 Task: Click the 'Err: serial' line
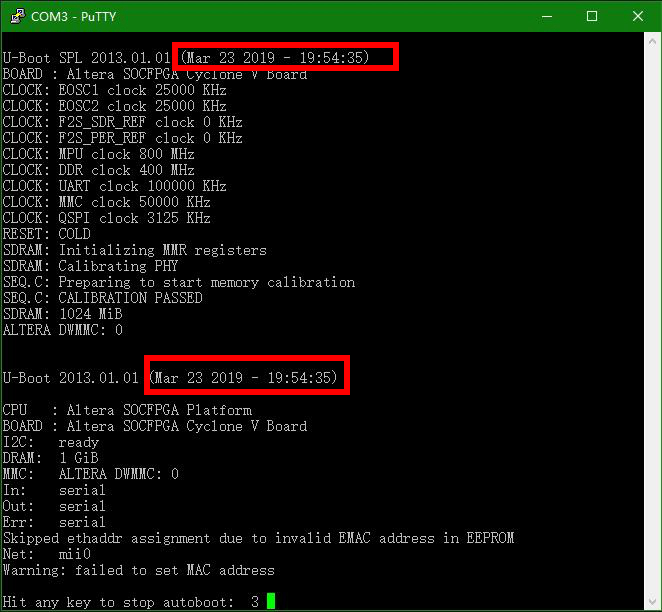click(x=54, y=522)
